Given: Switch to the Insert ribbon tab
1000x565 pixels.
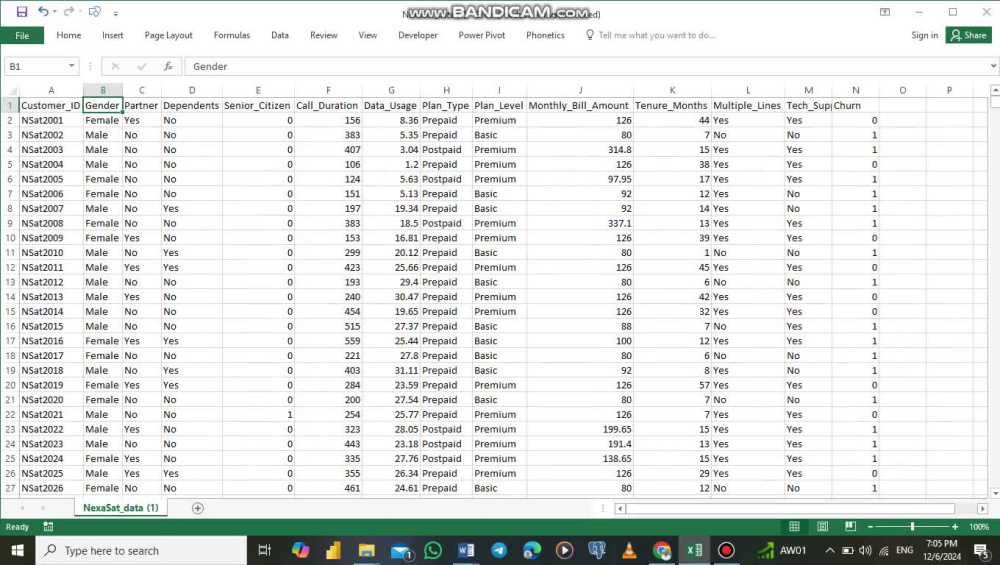Looking at the screenshot, I should pos(113,35).
